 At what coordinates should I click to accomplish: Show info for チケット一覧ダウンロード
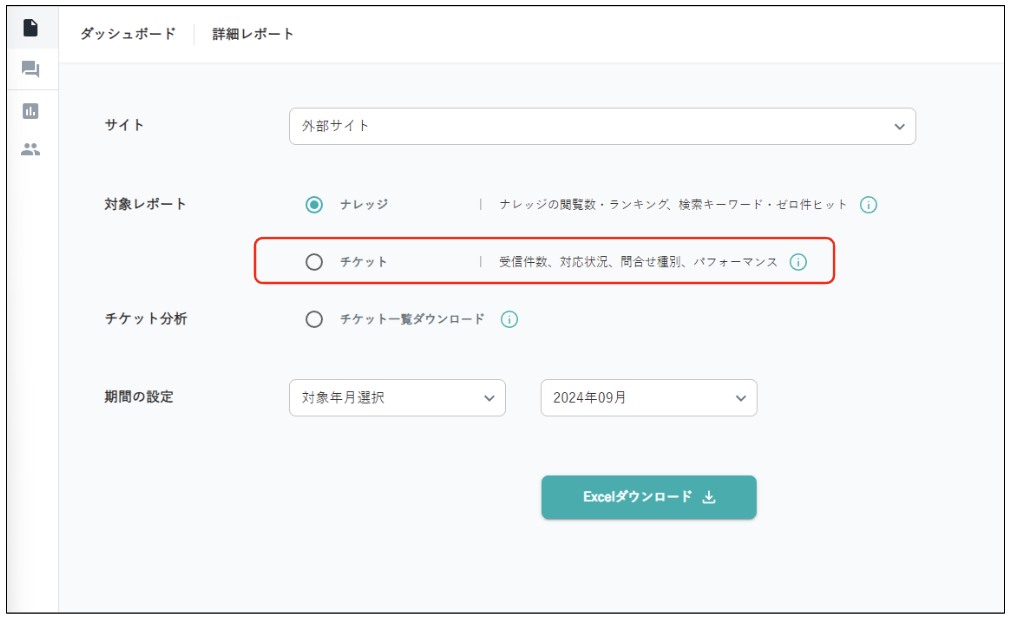509,319
